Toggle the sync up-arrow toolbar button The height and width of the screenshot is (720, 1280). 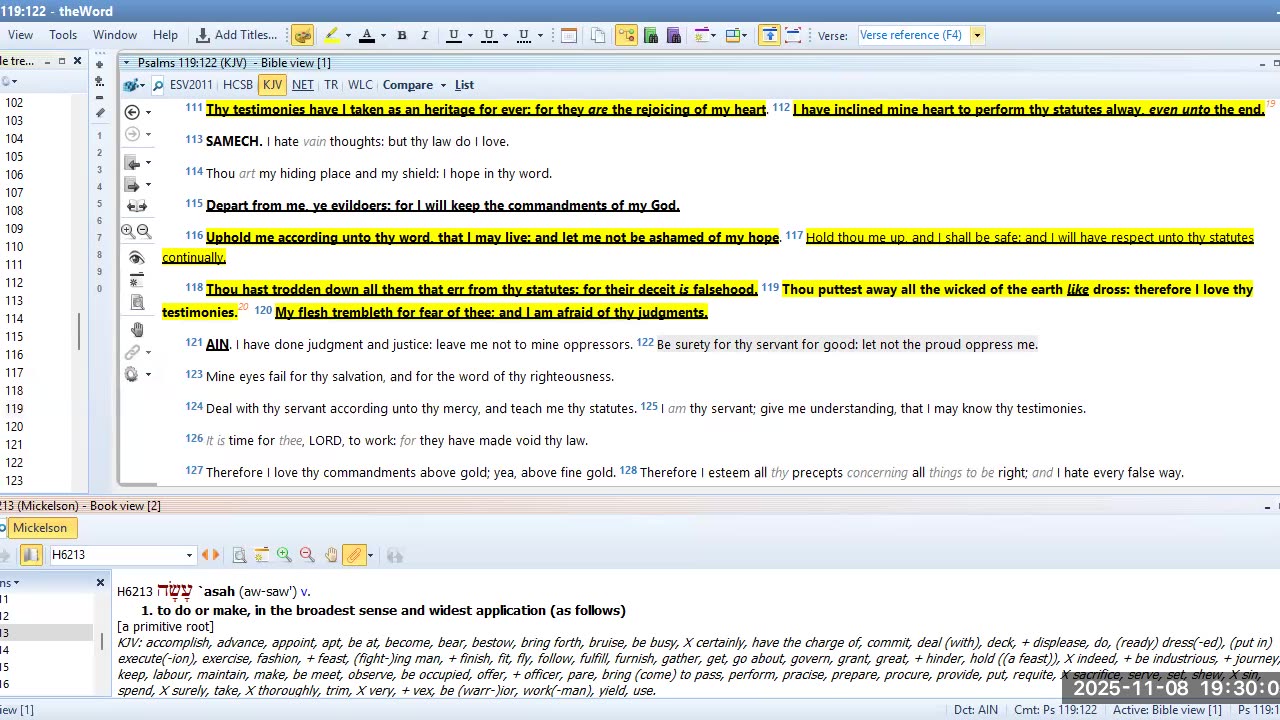pos(769,35)
